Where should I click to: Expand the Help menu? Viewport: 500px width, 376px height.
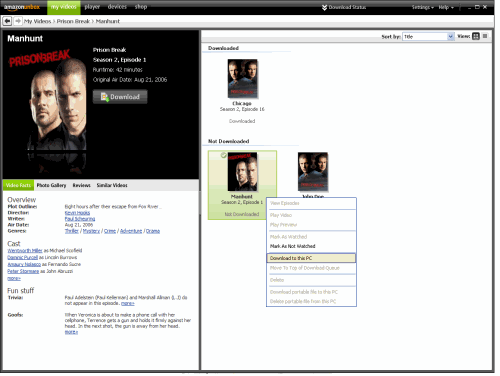tap(446, 7)
